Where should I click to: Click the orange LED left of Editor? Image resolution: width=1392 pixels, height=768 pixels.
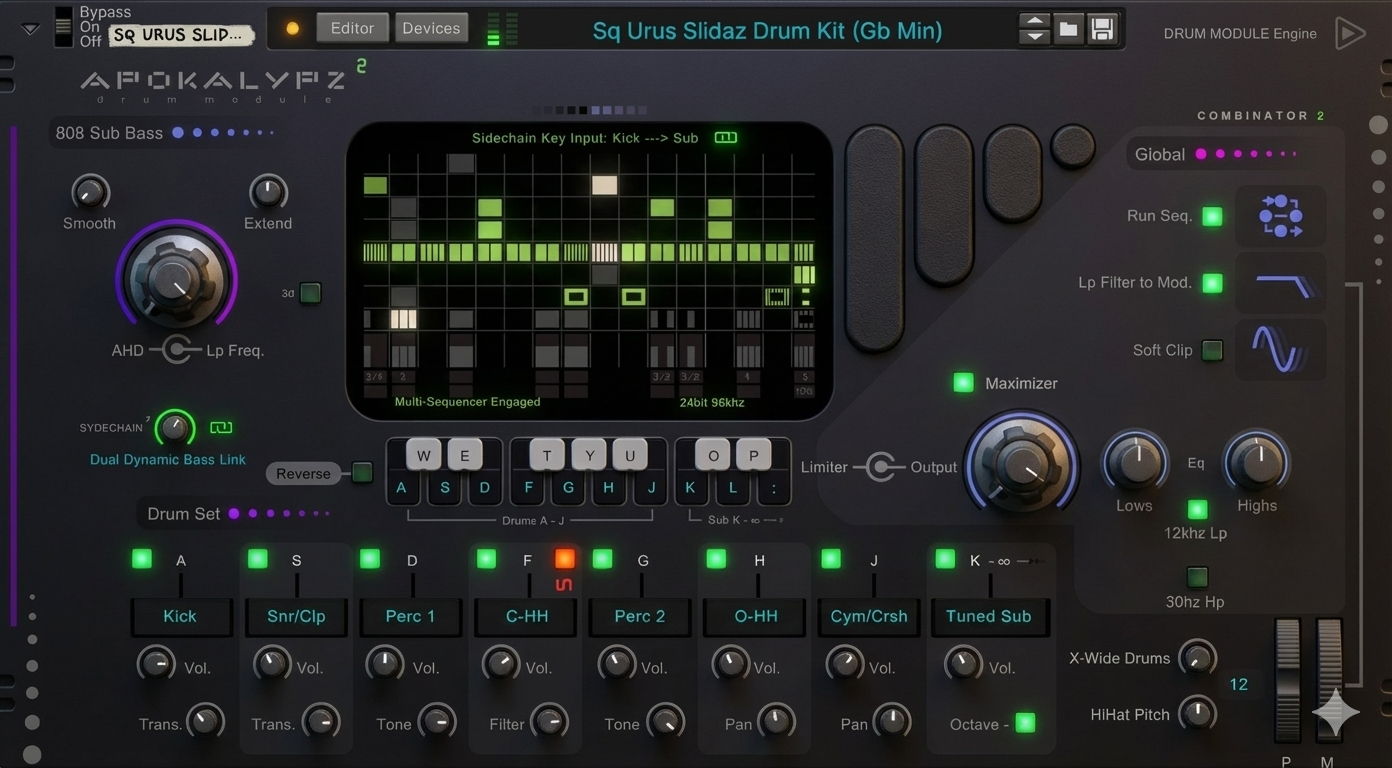[x=293, y=29]
